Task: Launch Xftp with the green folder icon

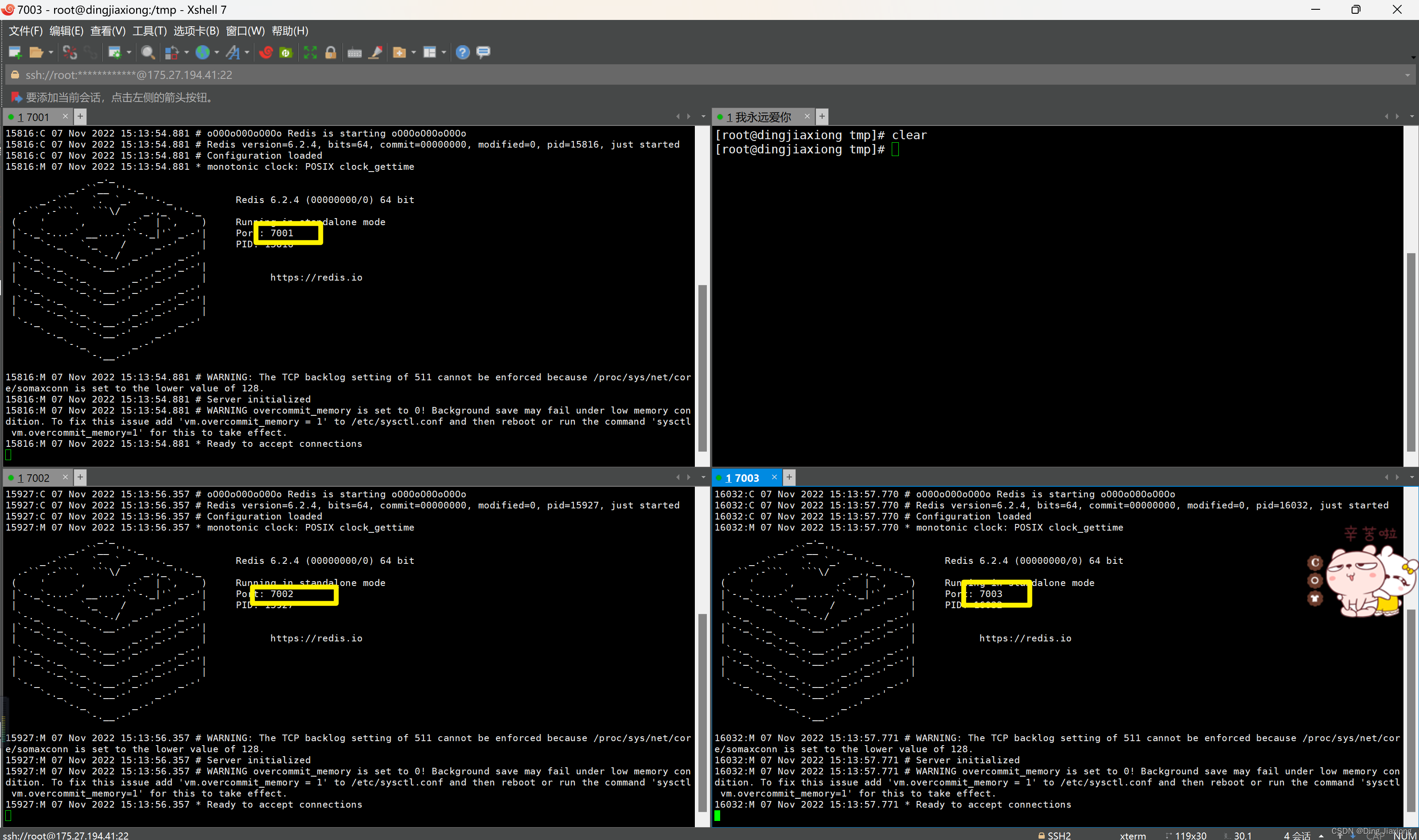Action: coord(286,53)
